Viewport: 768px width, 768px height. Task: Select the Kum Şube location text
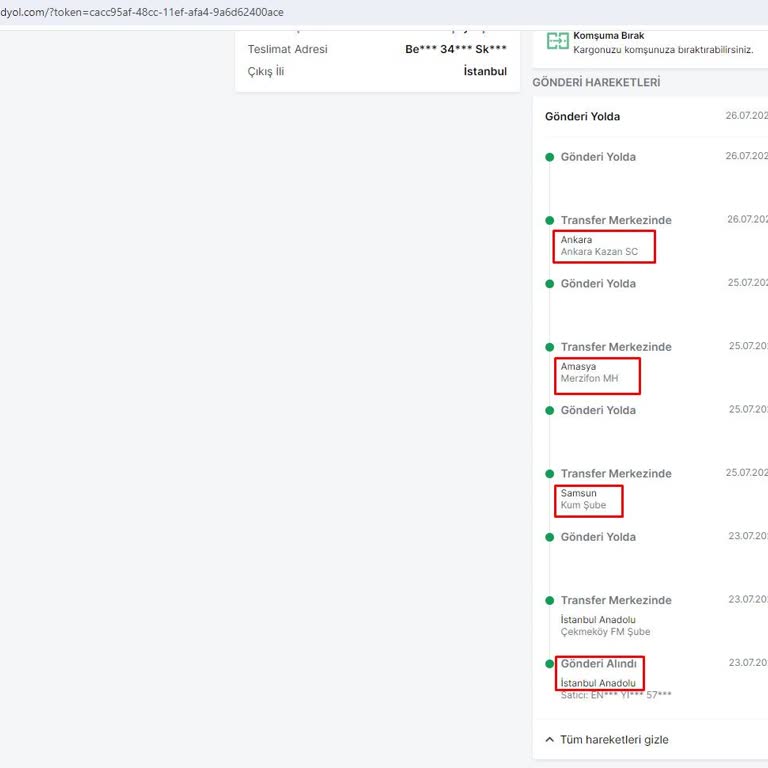(x=583, y=506)
